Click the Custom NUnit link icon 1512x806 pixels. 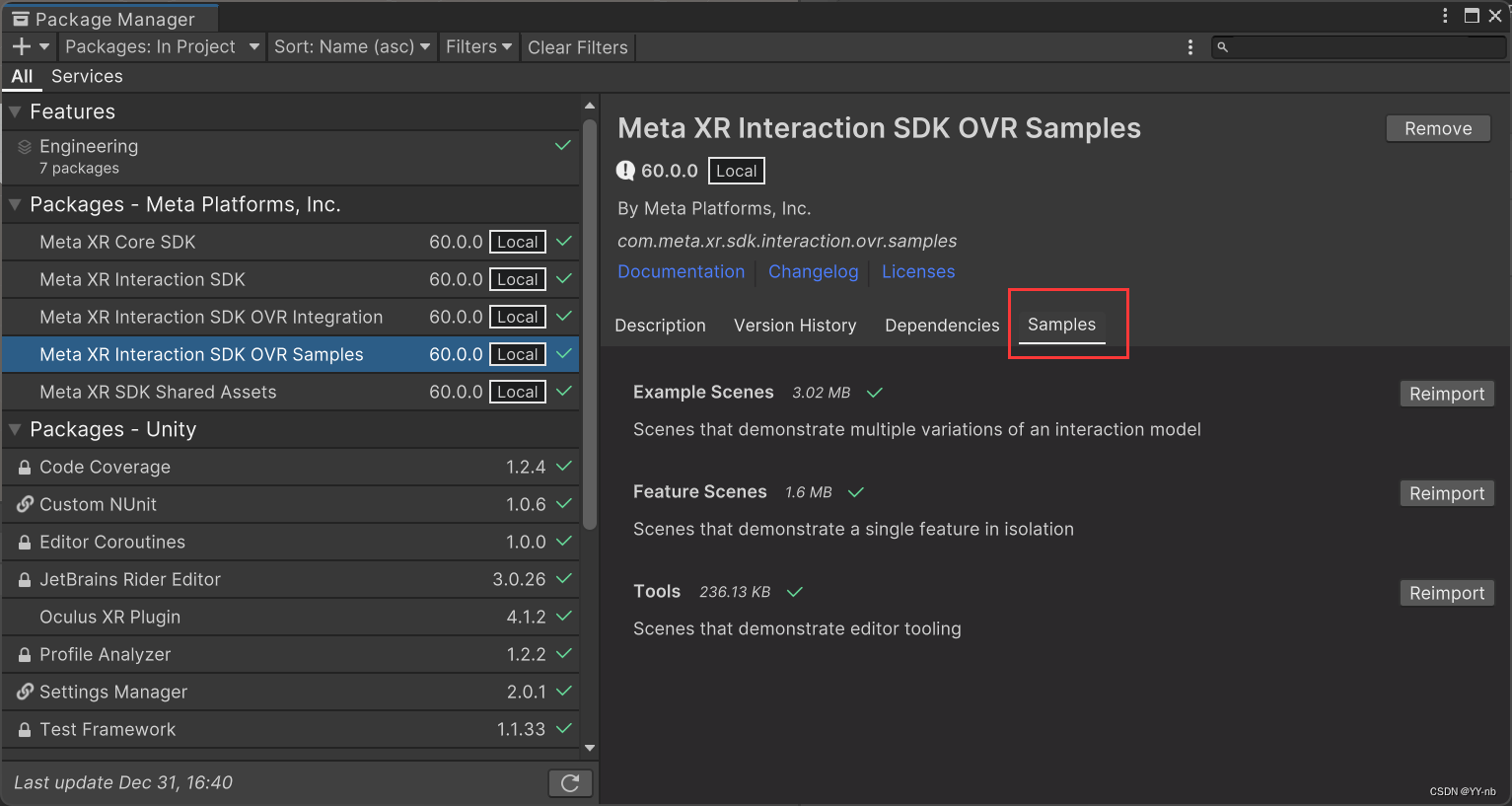click(x=25, y=504)
